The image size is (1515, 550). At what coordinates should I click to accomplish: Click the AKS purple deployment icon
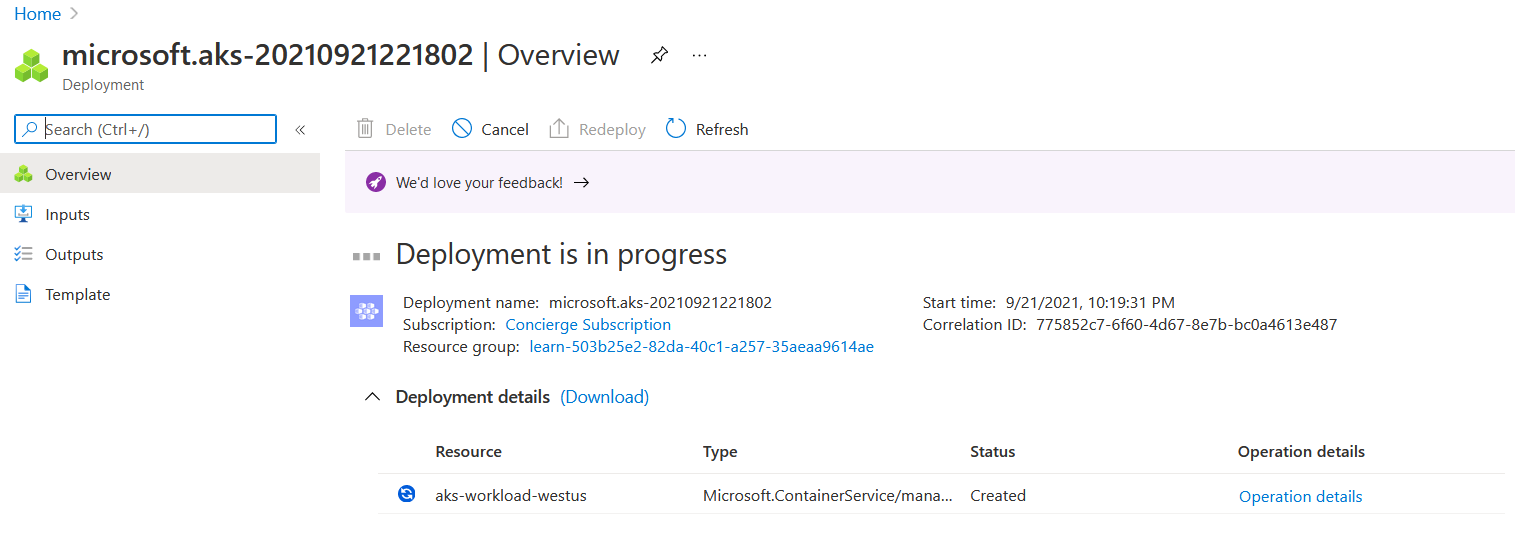[366, 311]
